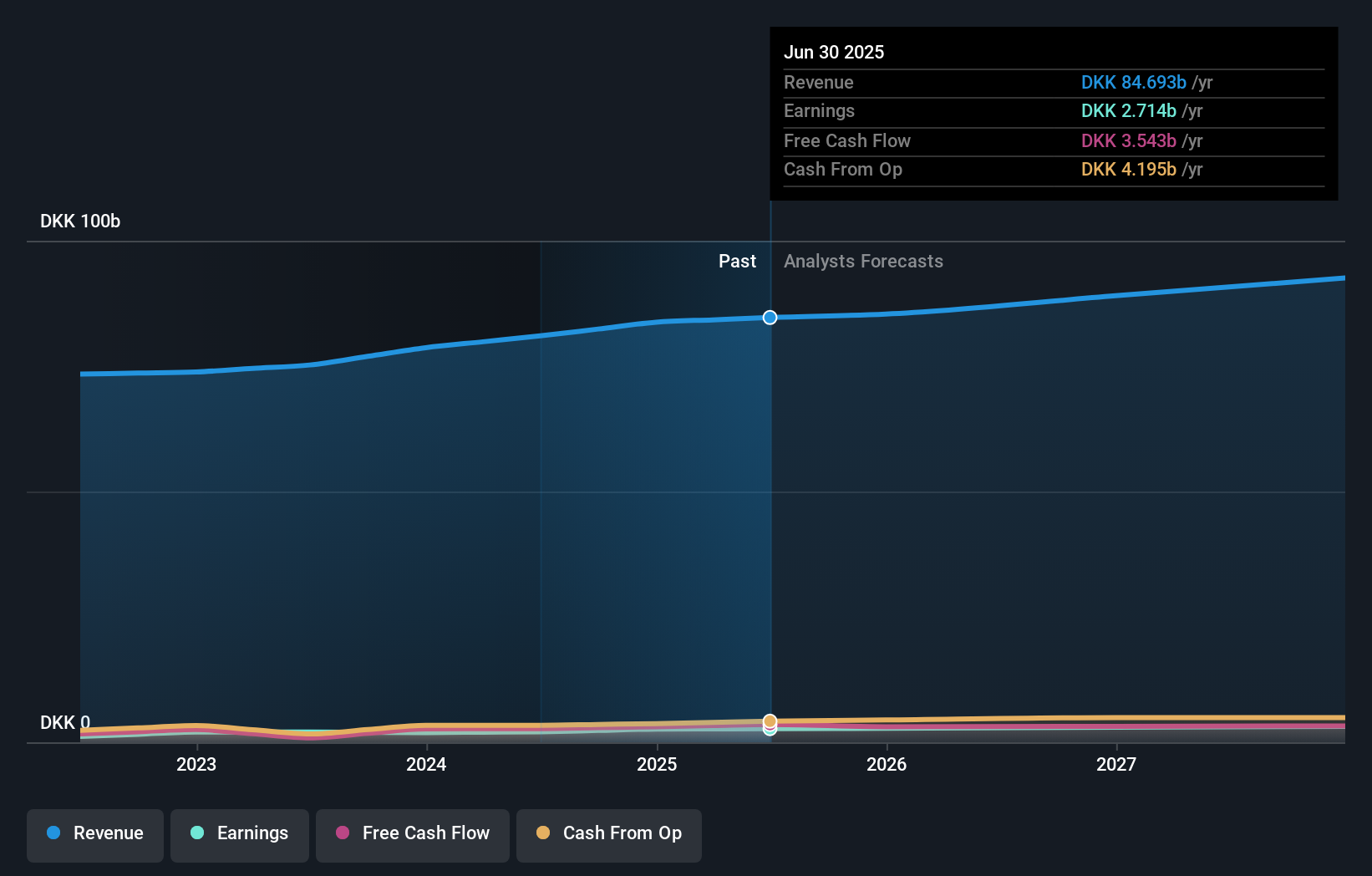The width and height of the screenshot is (1372, 876).
Task: Toggle the Free Cash Flow series off
Action: point(412,835)
